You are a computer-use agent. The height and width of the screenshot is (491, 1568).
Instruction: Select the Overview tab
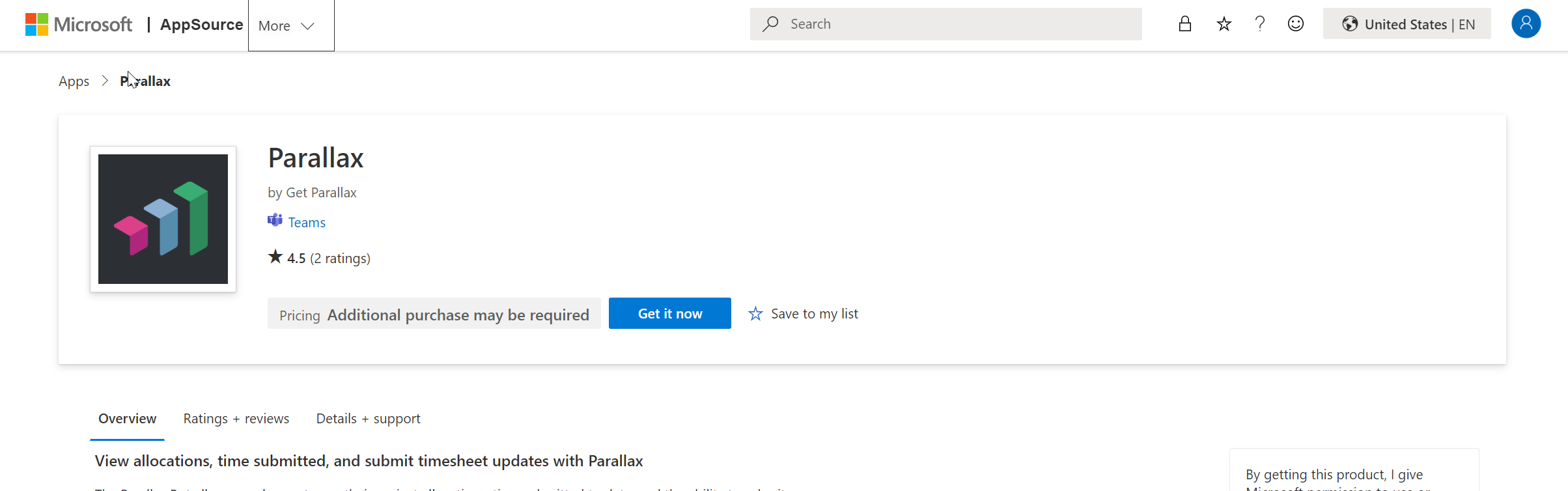tap(127, 419)
